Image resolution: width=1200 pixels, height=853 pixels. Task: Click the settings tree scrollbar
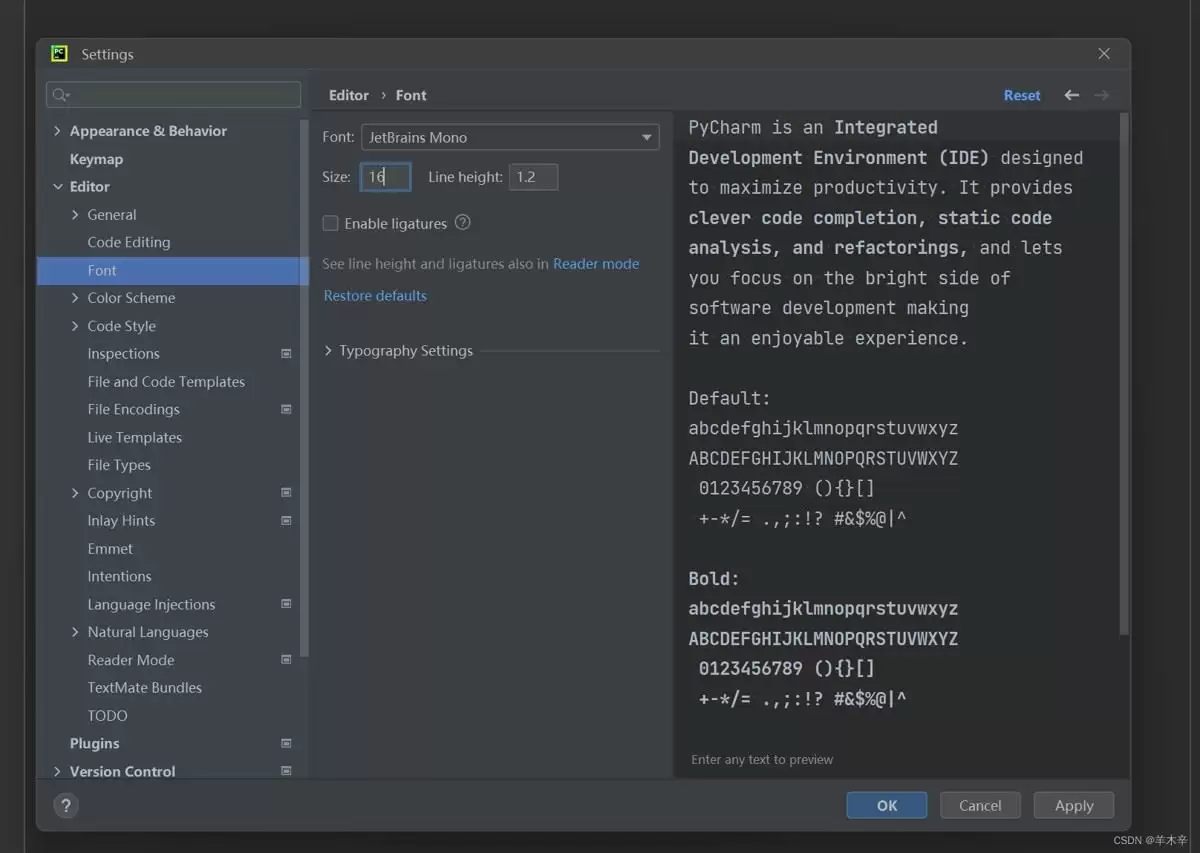tap(304, 390)
